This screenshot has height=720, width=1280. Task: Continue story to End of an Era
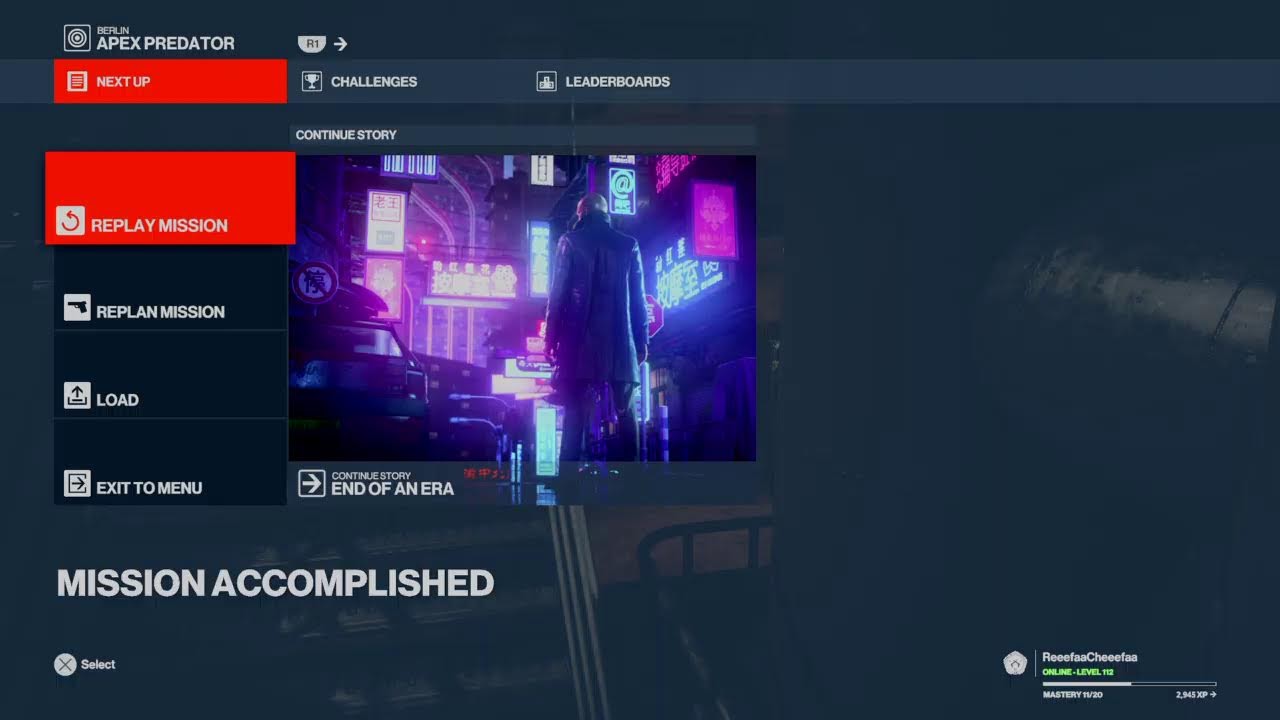522,483
